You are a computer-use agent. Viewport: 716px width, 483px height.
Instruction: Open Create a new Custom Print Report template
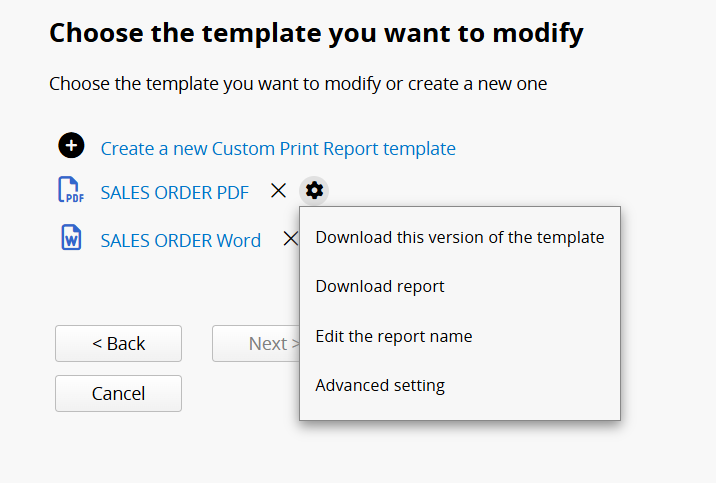pyautogui.click(x=278, y=149)
